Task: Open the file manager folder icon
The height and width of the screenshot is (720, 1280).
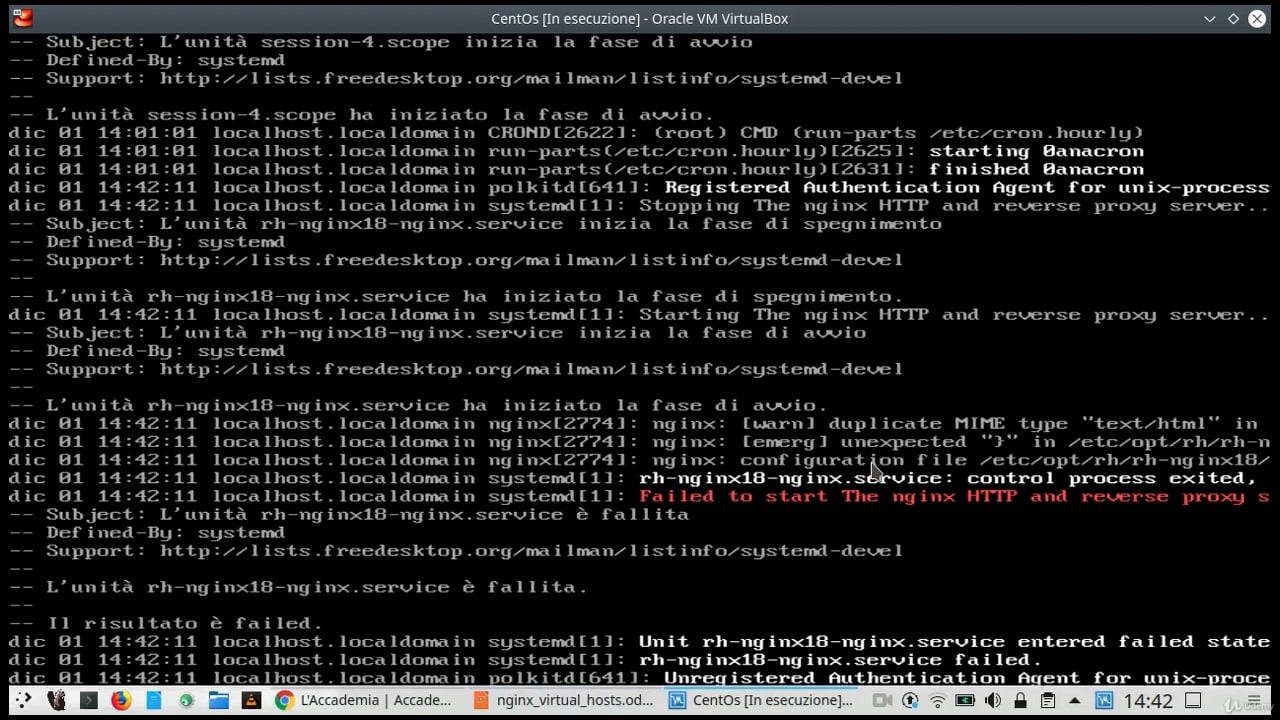Action: [218, 700]
